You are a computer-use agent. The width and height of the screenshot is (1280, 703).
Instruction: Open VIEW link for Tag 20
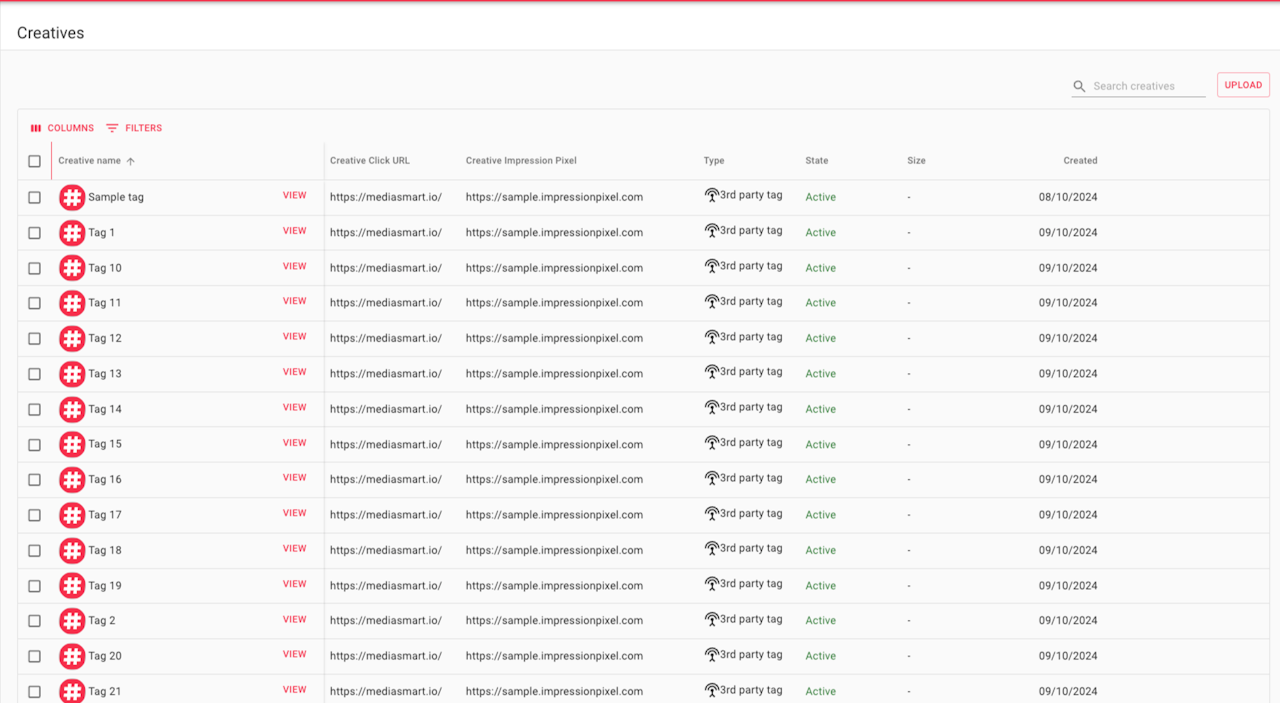[x=294, y=655]
